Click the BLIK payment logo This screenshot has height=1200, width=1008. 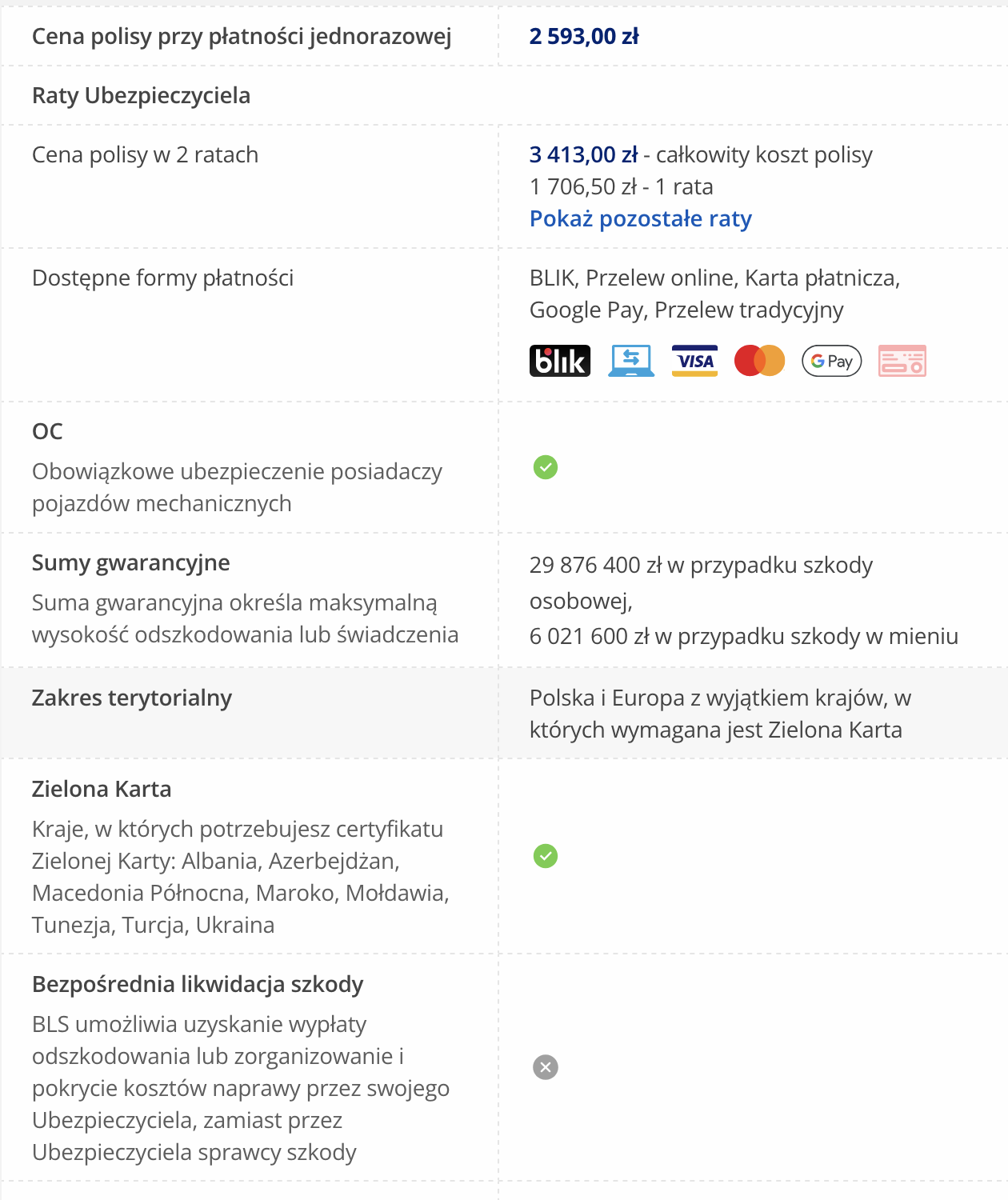560,361
